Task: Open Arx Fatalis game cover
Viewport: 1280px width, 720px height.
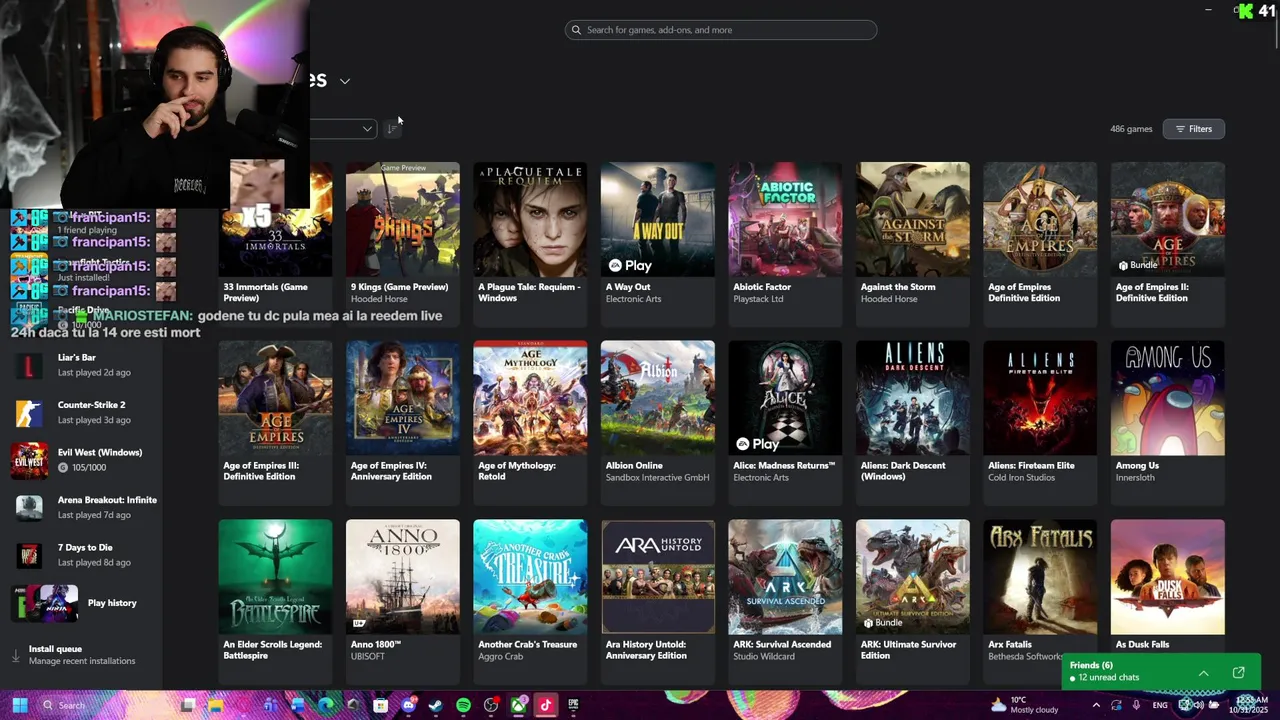Action: click(x=1040, y=577)
